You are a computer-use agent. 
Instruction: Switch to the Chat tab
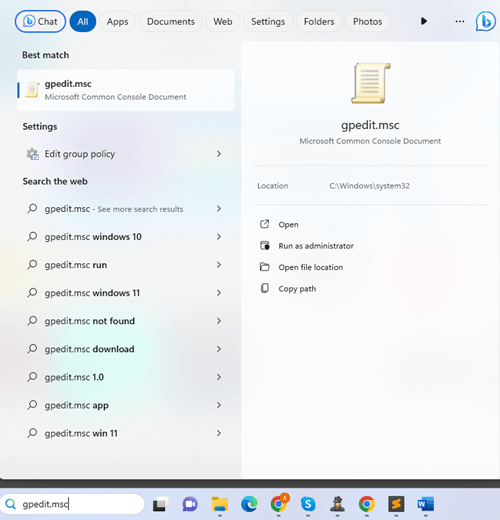point(40,21)
